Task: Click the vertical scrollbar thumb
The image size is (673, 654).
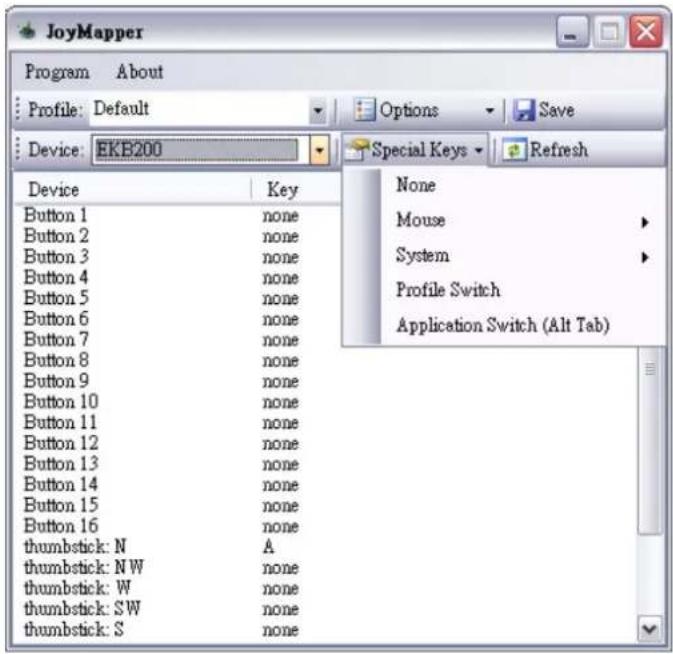Action: (x=650, y=440)
